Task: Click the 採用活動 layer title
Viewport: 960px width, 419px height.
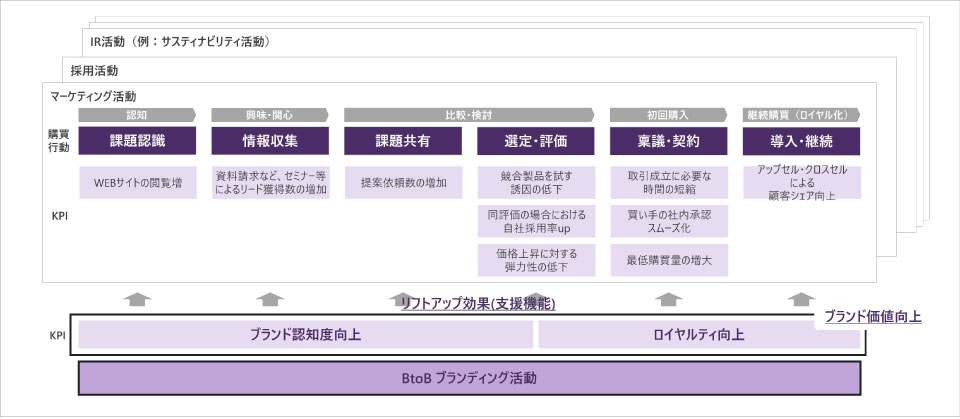Action: [x=94, y=70]
